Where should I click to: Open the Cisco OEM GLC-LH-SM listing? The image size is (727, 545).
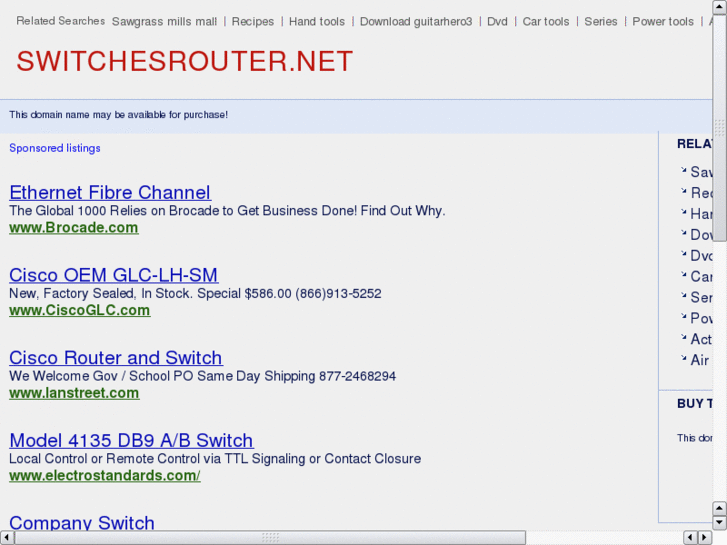[x=114, y=275]
